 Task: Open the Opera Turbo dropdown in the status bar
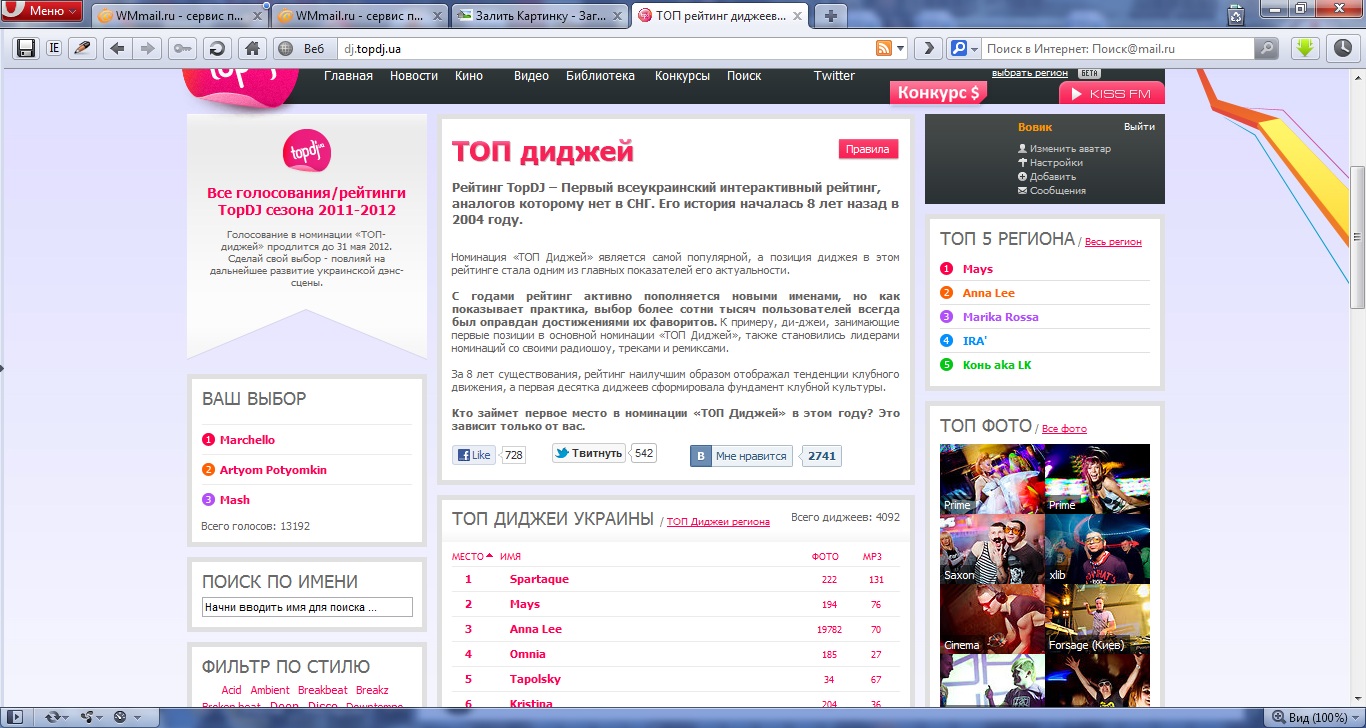click(x=125, y=717)
